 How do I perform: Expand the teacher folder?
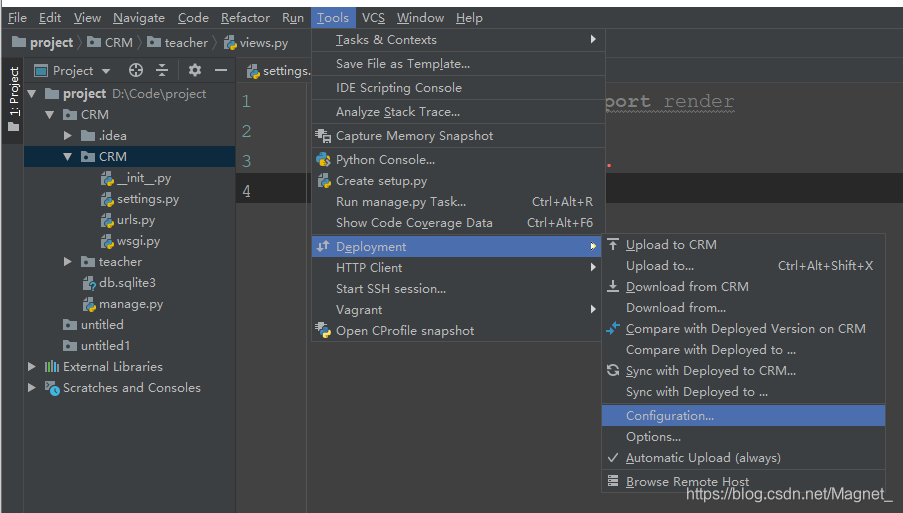(x=68, y=262)
